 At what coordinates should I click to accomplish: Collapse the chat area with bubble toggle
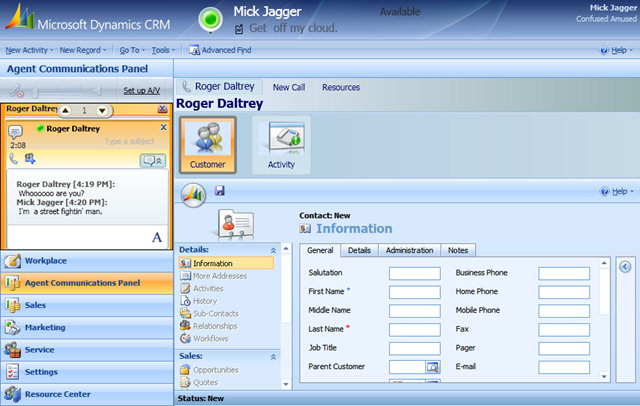pyautogui.click(x=153, y=160)
